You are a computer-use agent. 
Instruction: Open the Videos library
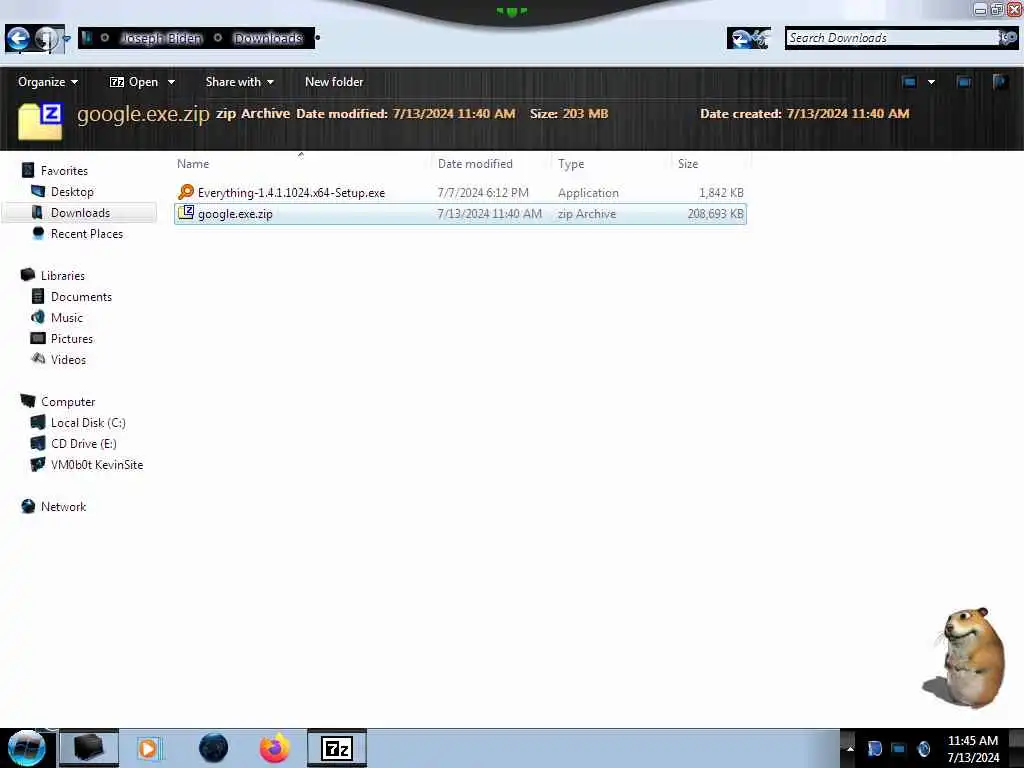coord(68,360)
